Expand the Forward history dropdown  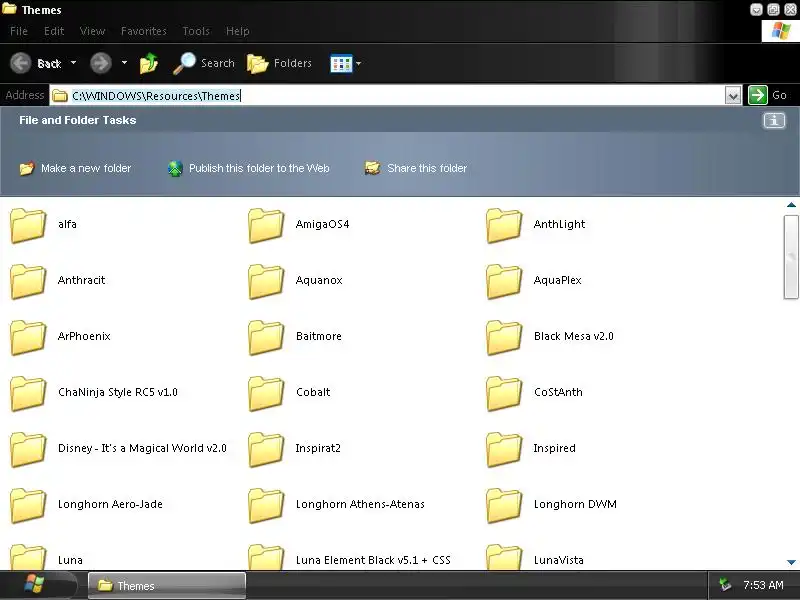click(124, 63)
